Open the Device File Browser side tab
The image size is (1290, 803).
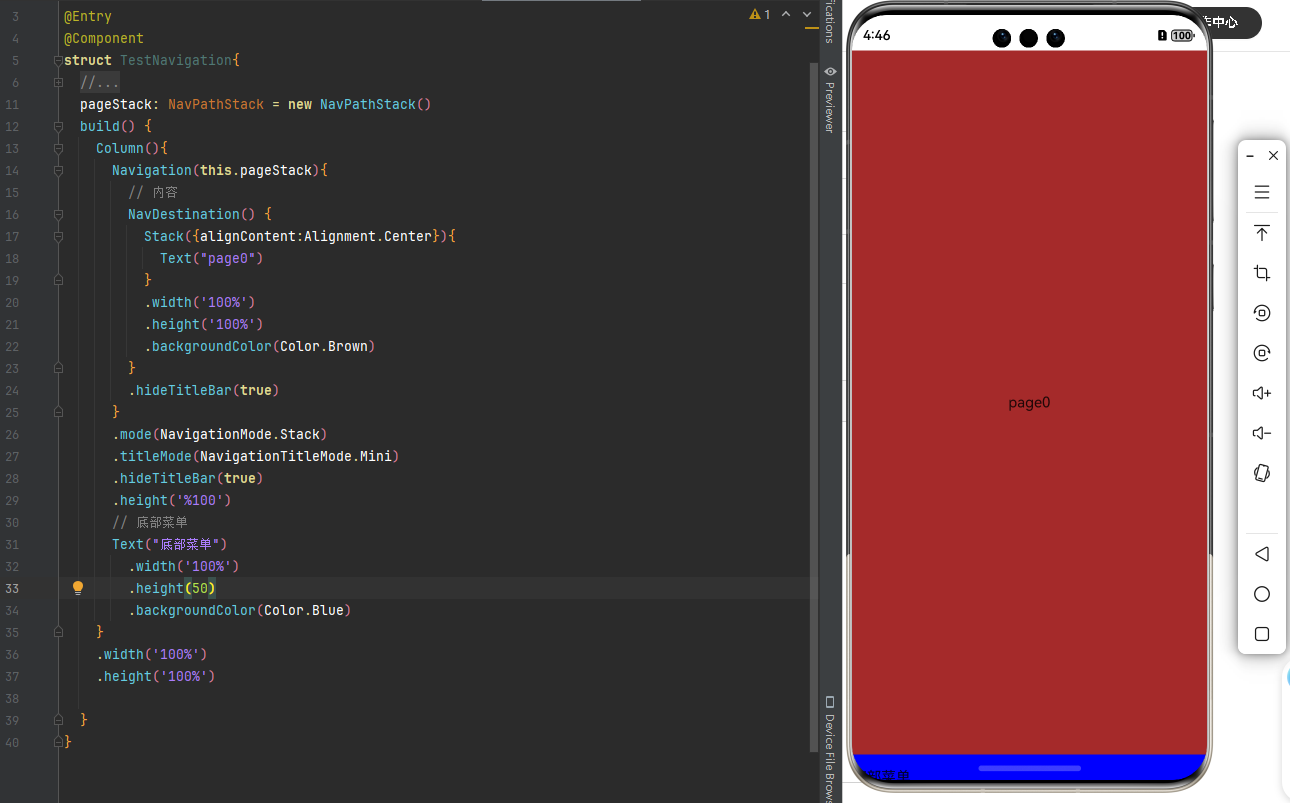click(829, 748)
